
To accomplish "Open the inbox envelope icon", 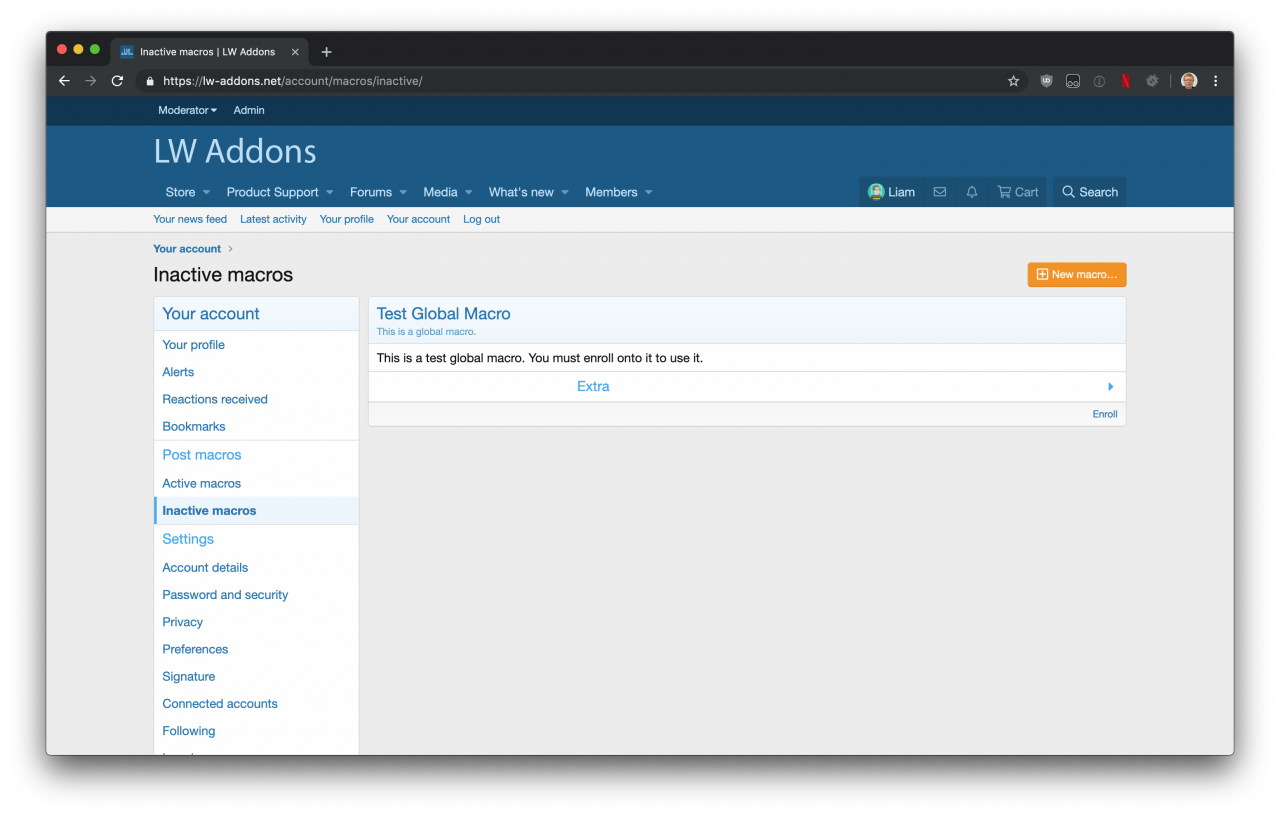I will click(x=939, y=192).
